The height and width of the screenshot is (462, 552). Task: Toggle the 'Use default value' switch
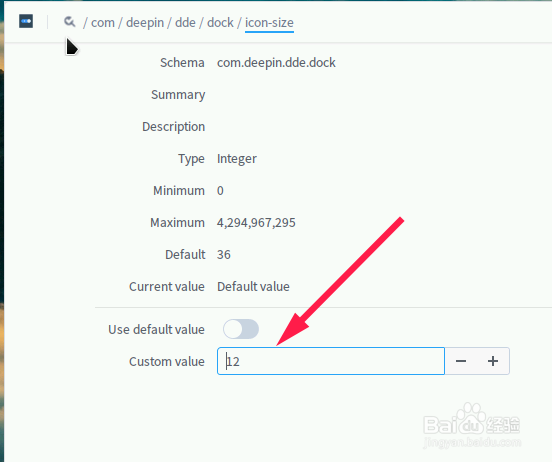(x=241, y=329)
